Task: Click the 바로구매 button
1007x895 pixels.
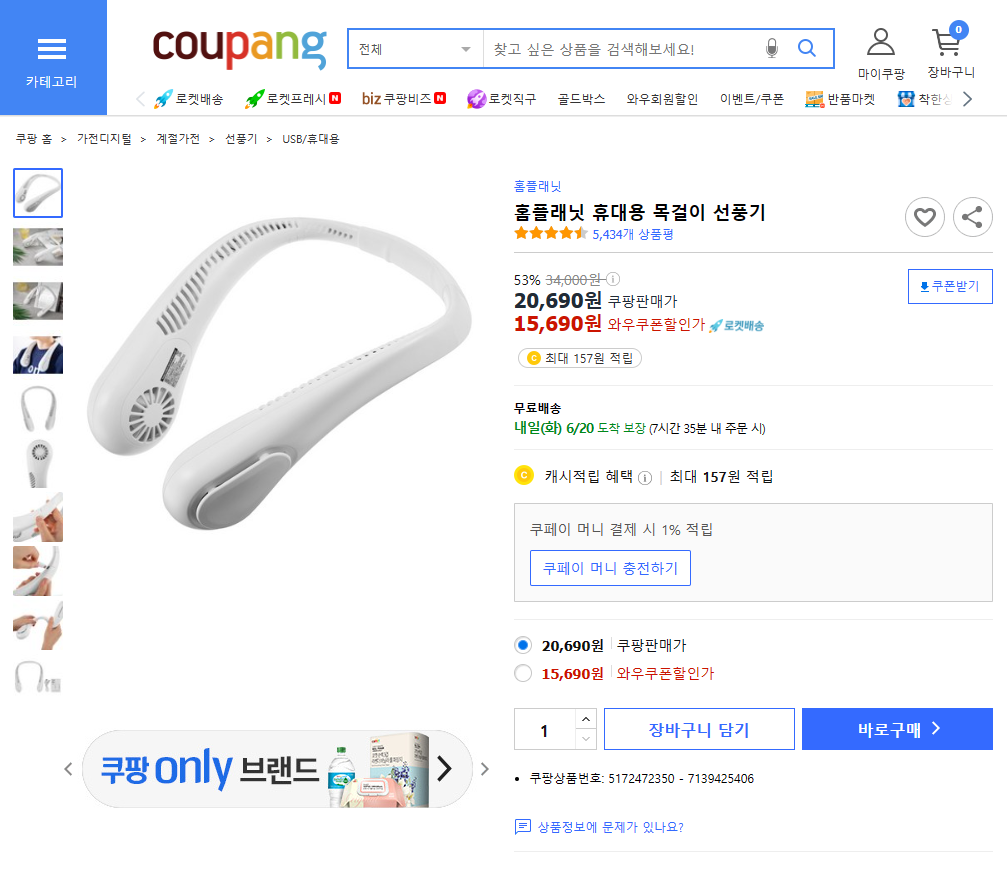Action: (x=897, y=729)
